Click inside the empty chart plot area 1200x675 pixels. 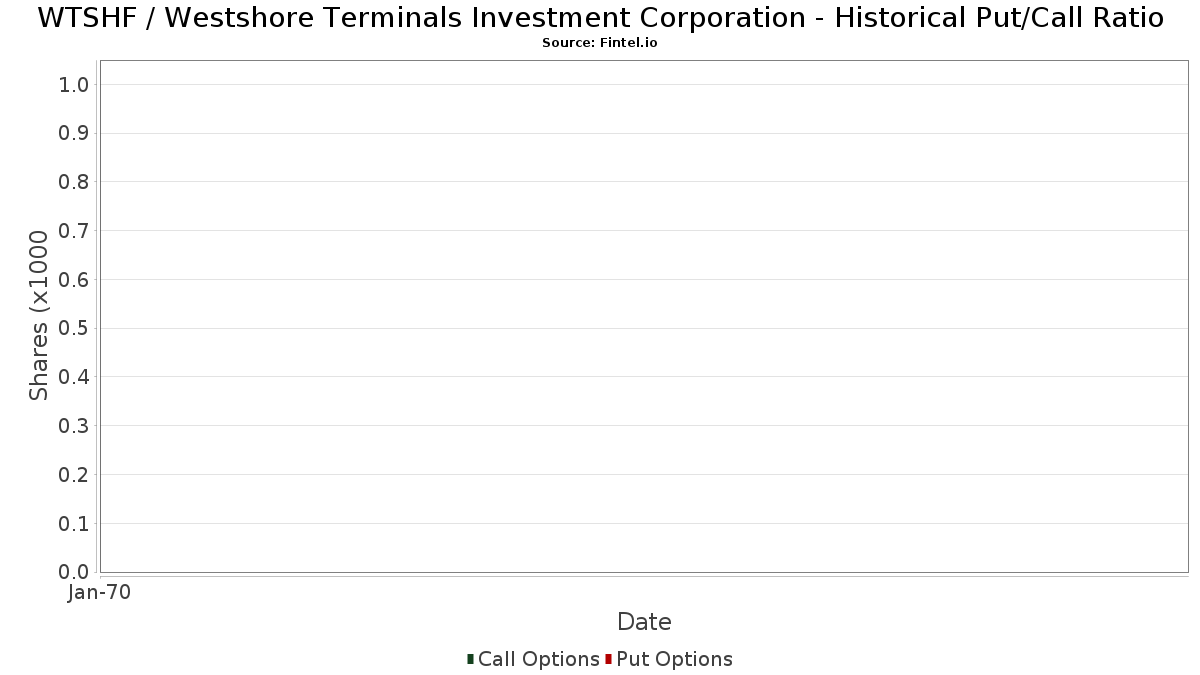coord(644,316)
